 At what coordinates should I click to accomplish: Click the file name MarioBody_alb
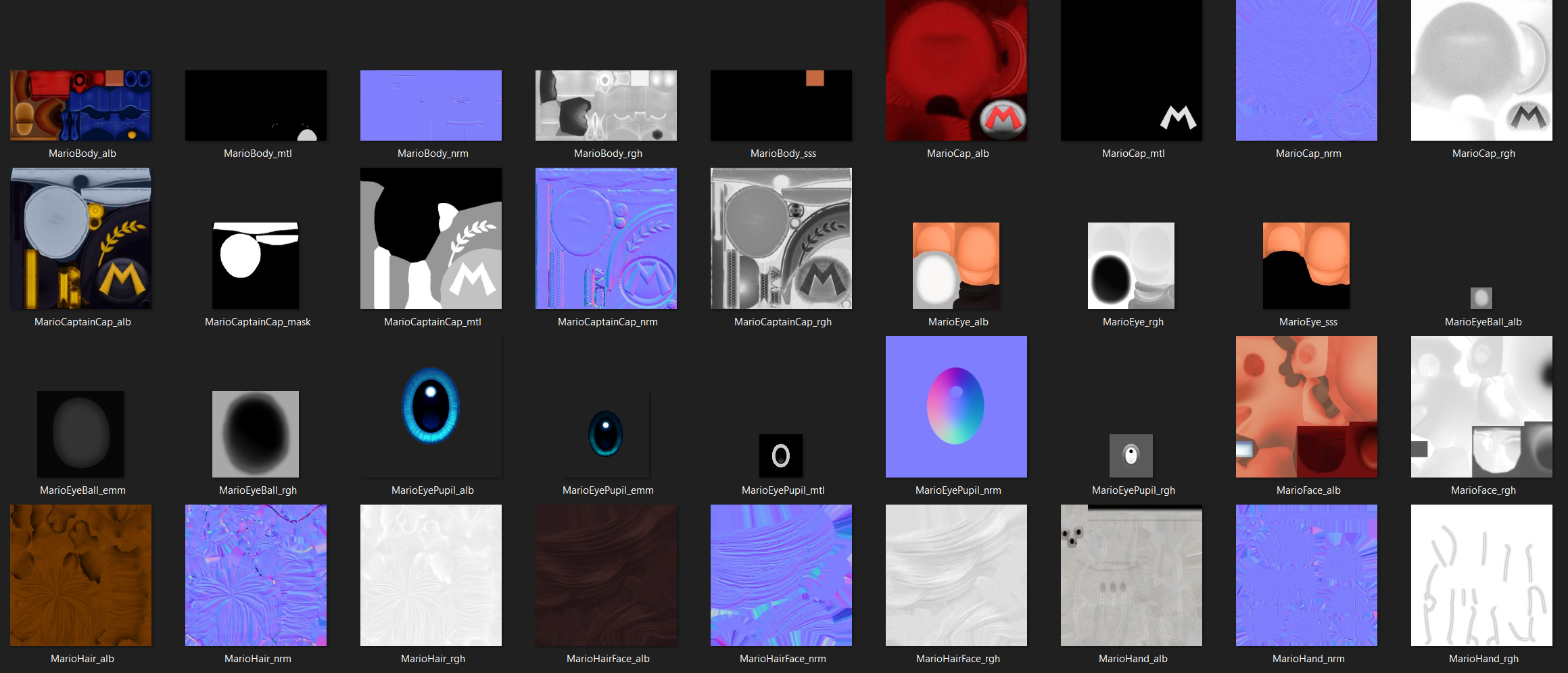pos(82,154)
